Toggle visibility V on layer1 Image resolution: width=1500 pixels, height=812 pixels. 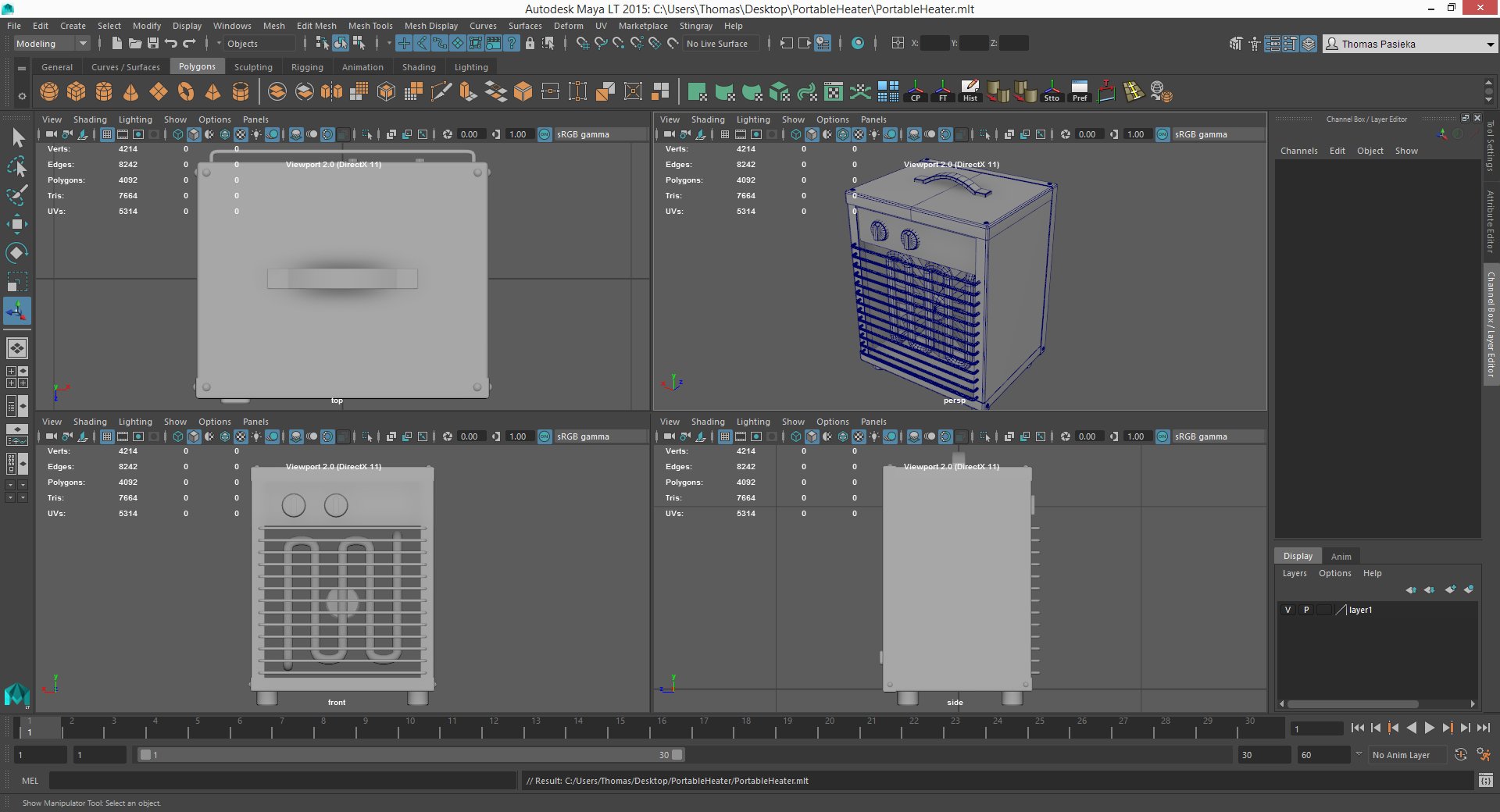click(1287, 610)
